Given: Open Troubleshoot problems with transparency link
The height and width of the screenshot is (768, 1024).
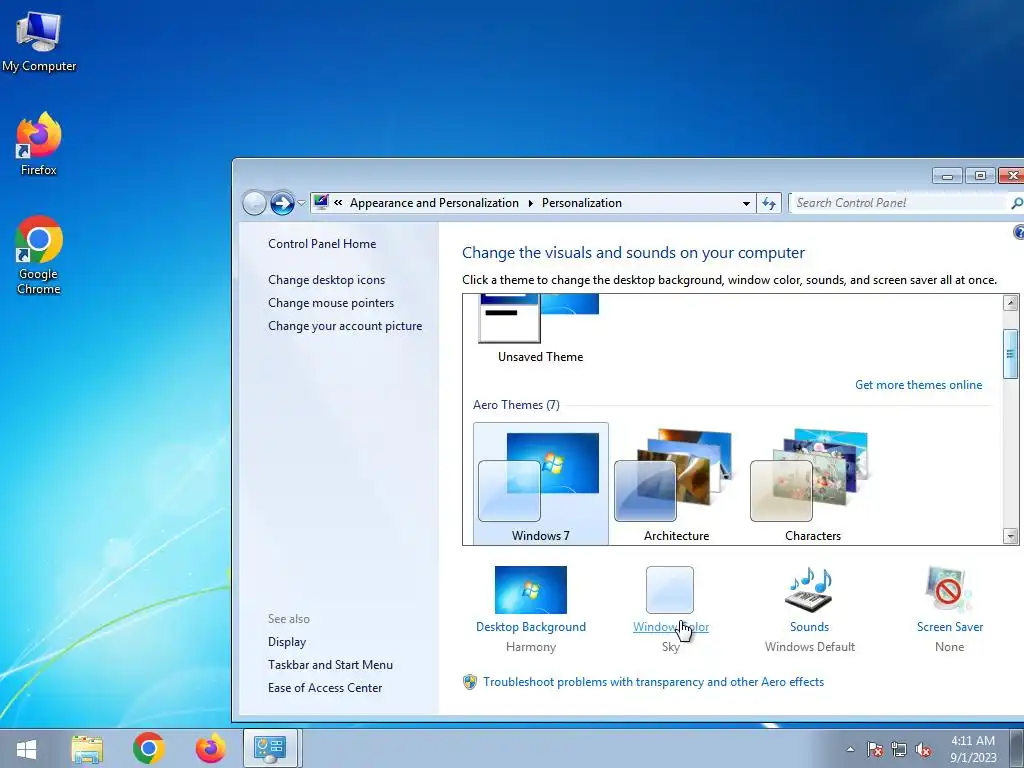Looking at the screenshot, I should coord(653,682).
